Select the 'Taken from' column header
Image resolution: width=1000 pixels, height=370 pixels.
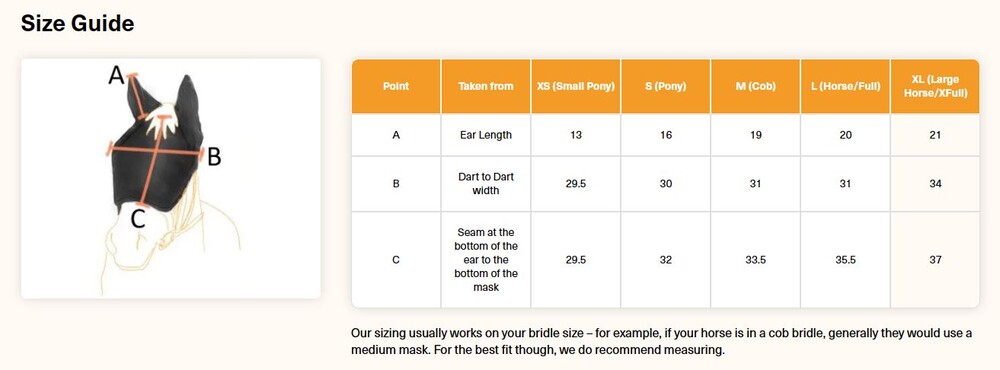click(486, 86)
